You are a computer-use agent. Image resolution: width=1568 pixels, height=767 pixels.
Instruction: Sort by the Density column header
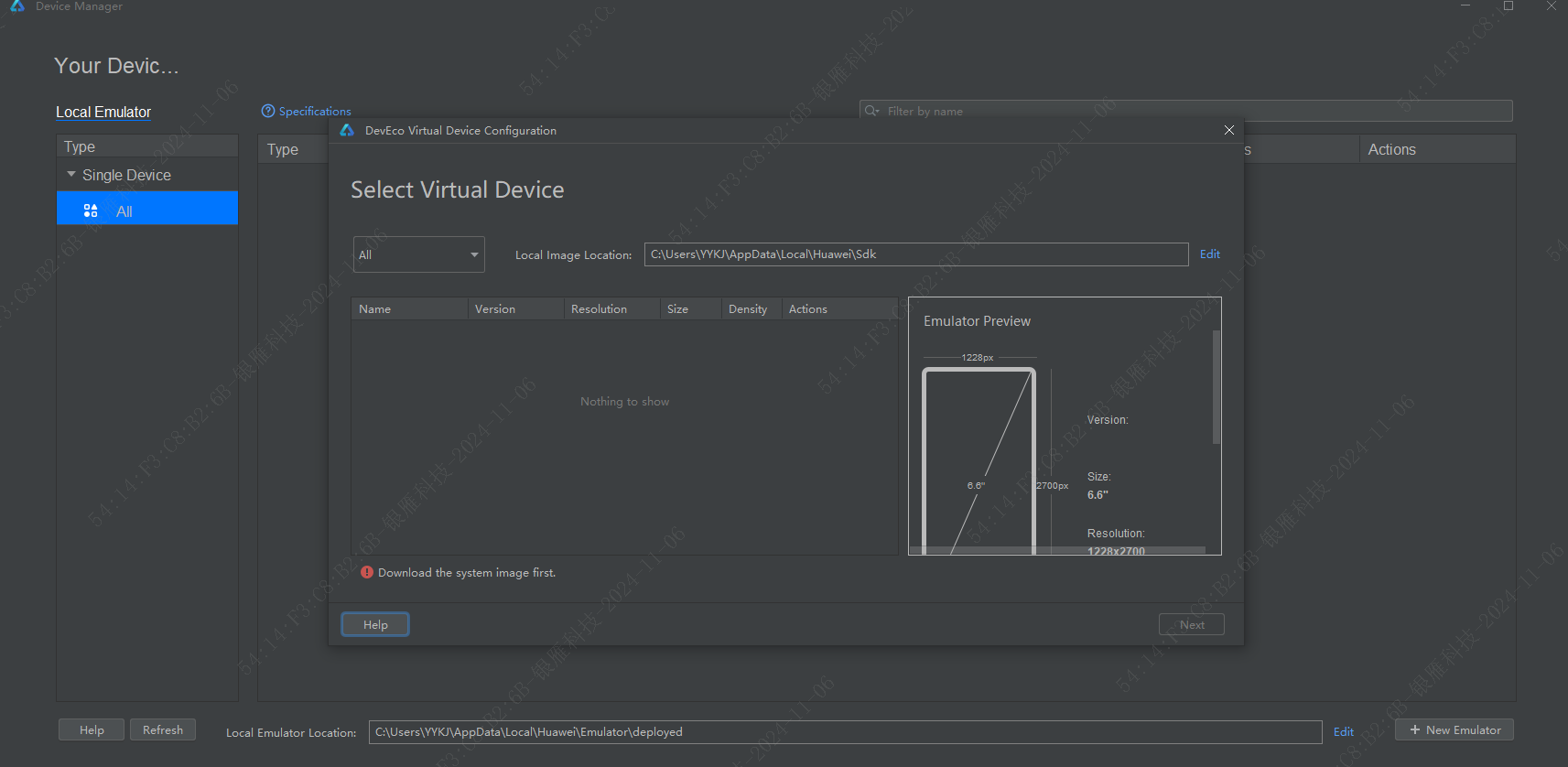click(752, 308)
